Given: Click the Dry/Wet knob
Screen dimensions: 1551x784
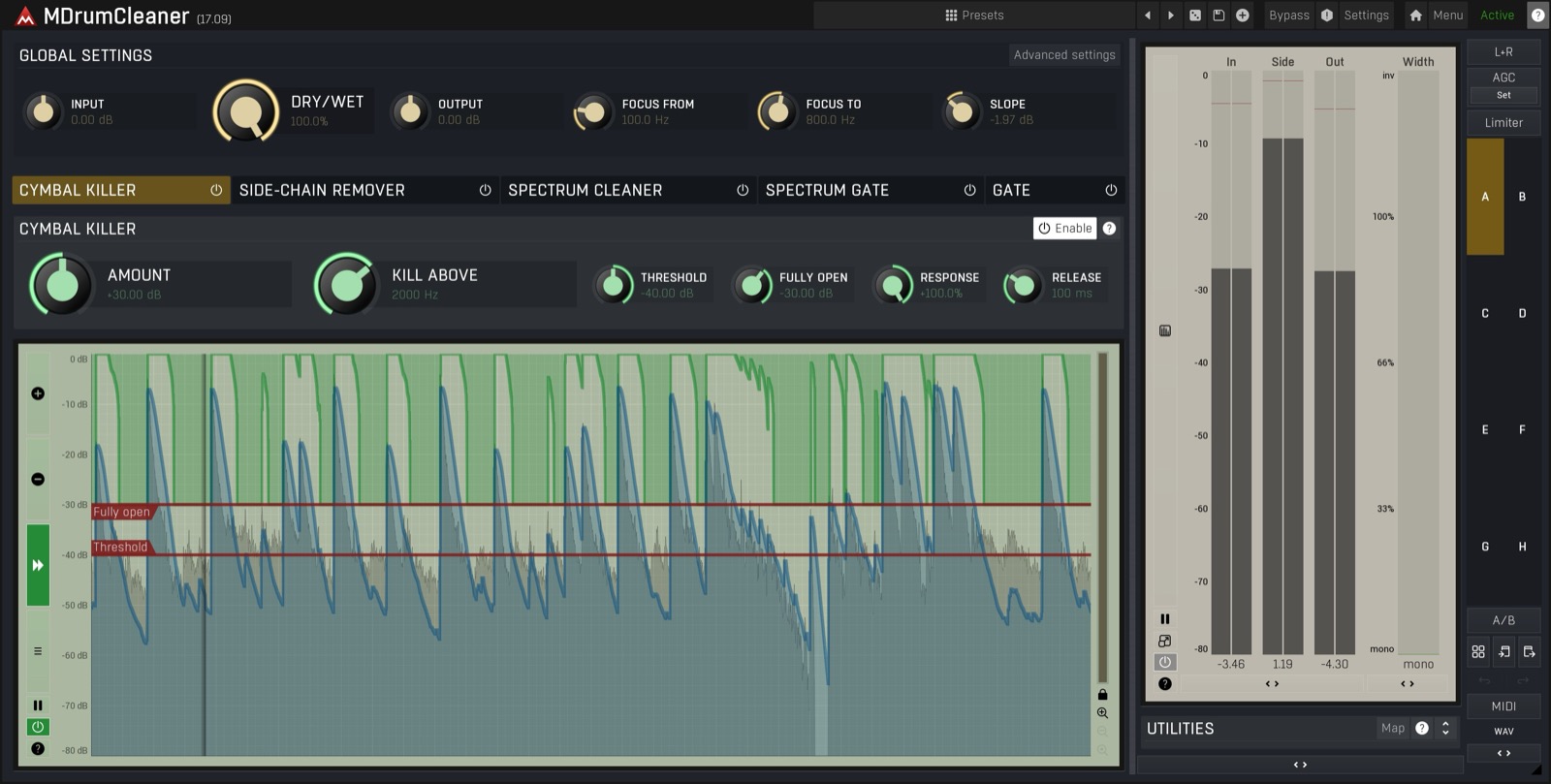Looking at the screenshot, I should [x=245, y=110].
